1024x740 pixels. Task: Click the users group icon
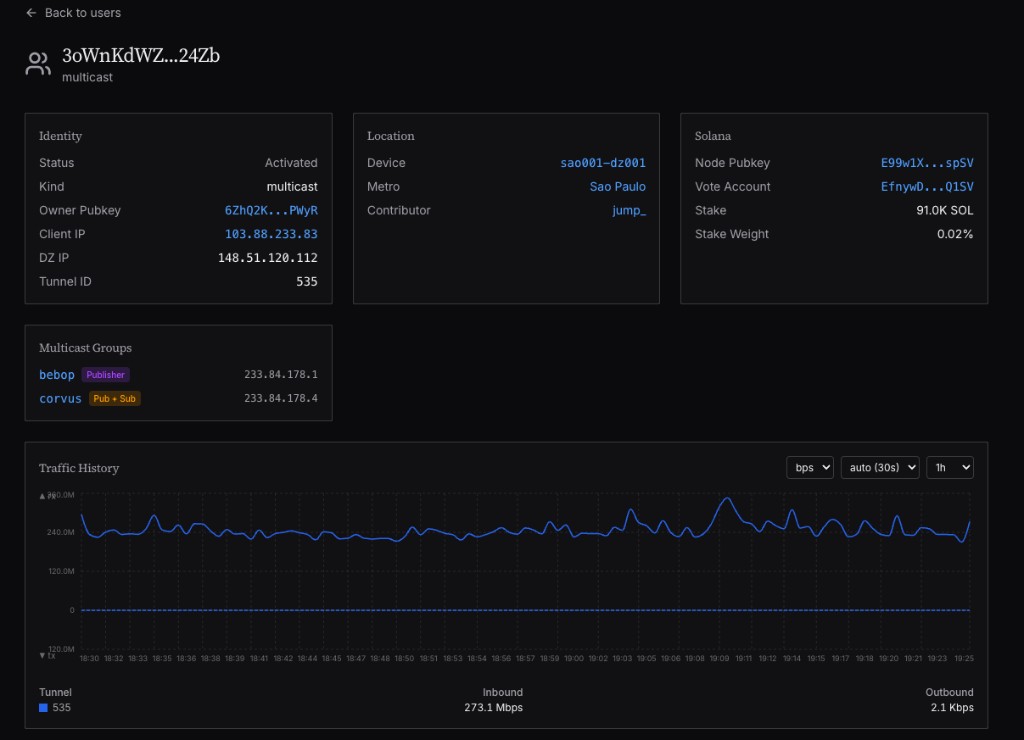(38, 65)
